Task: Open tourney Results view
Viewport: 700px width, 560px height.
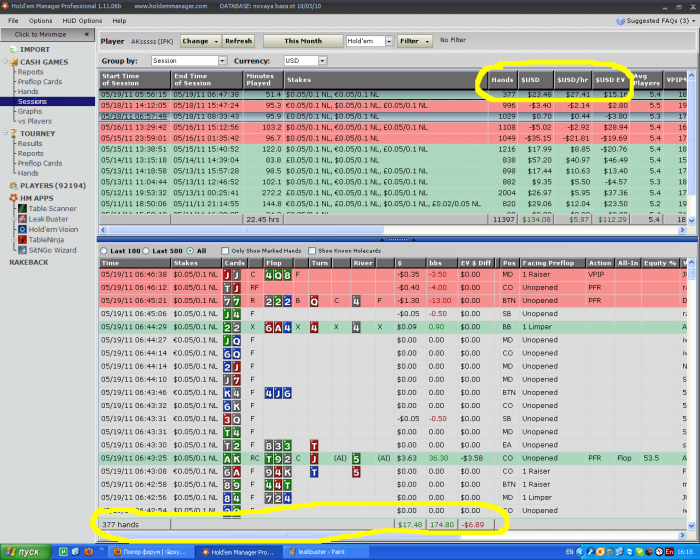Action: (30, 144)
